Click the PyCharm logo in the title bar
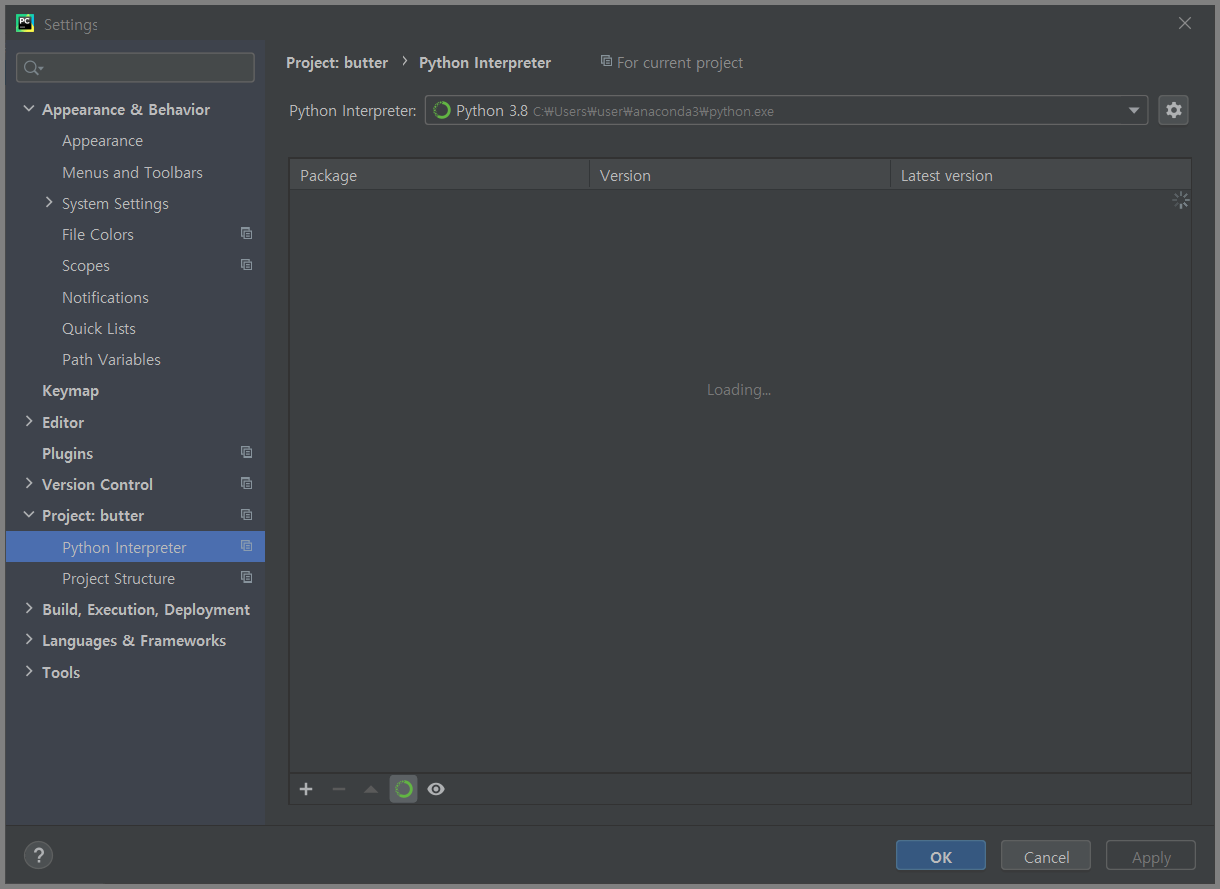This screenshot has width=1220, height=889. (x=25, y=23)
